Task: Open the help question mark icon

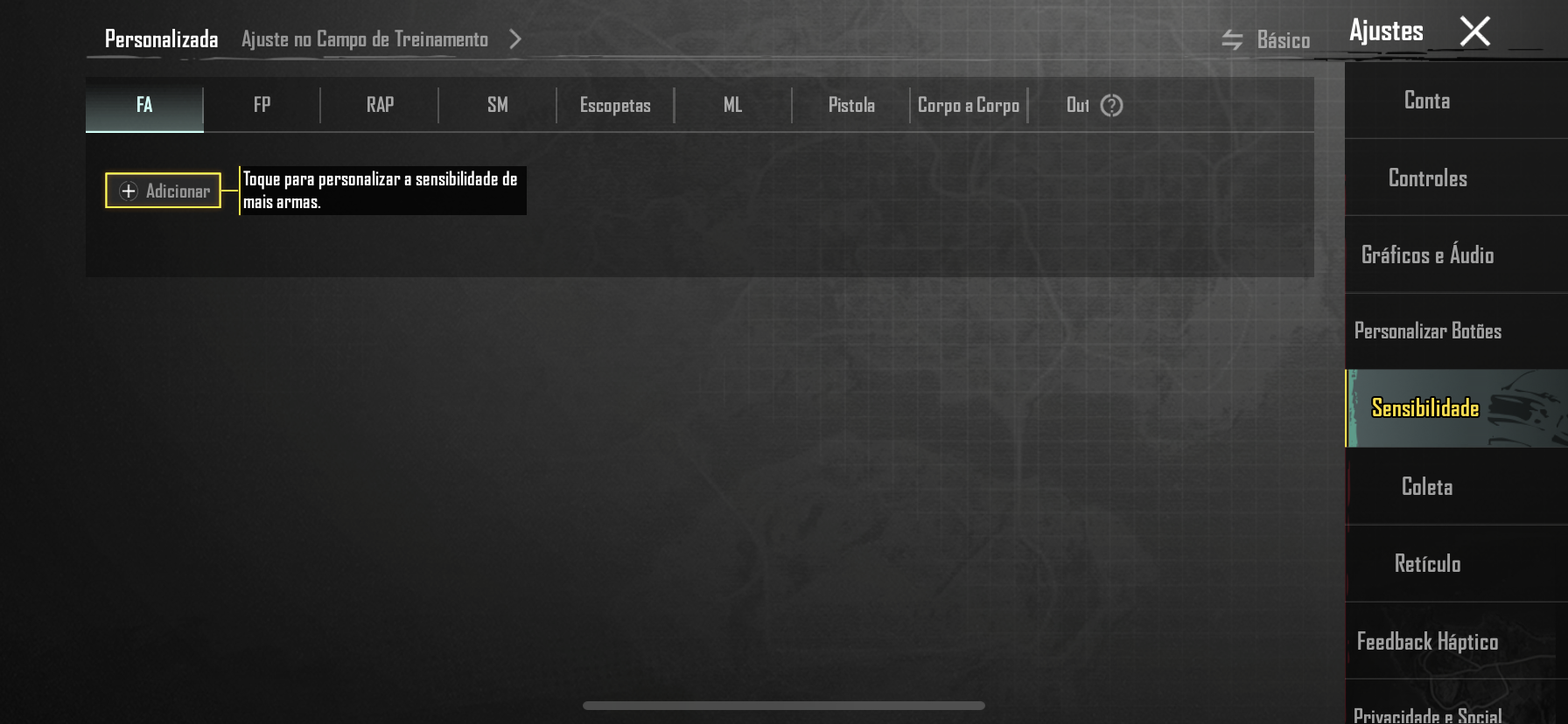Action: [1111, 106]
